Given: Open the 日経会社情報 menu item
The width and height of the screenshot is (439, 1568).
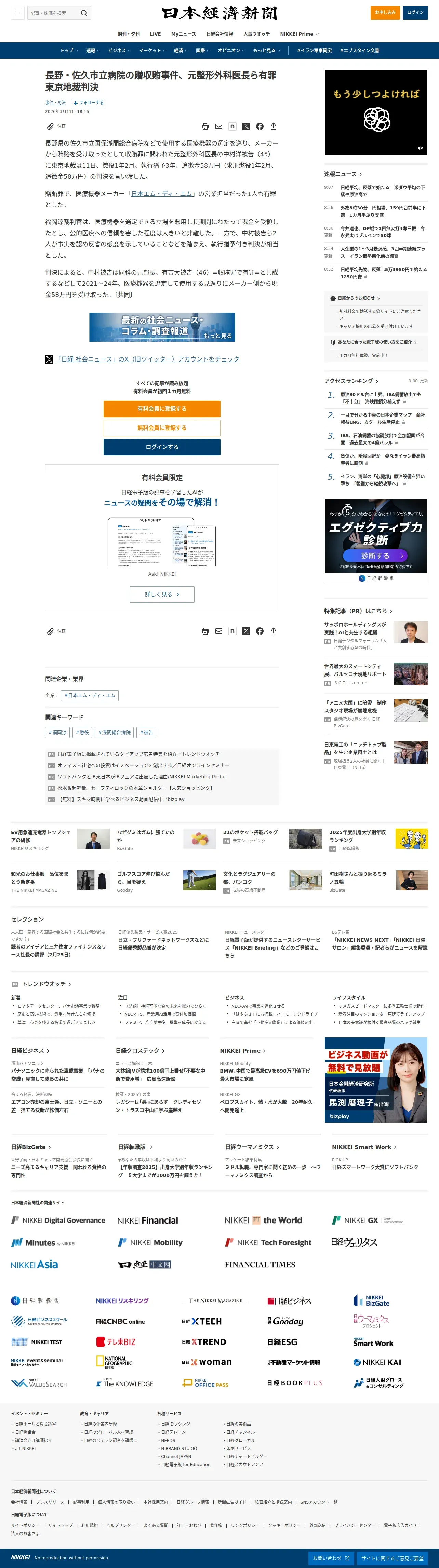Looking at the screenshot, I should pos(220,34).
